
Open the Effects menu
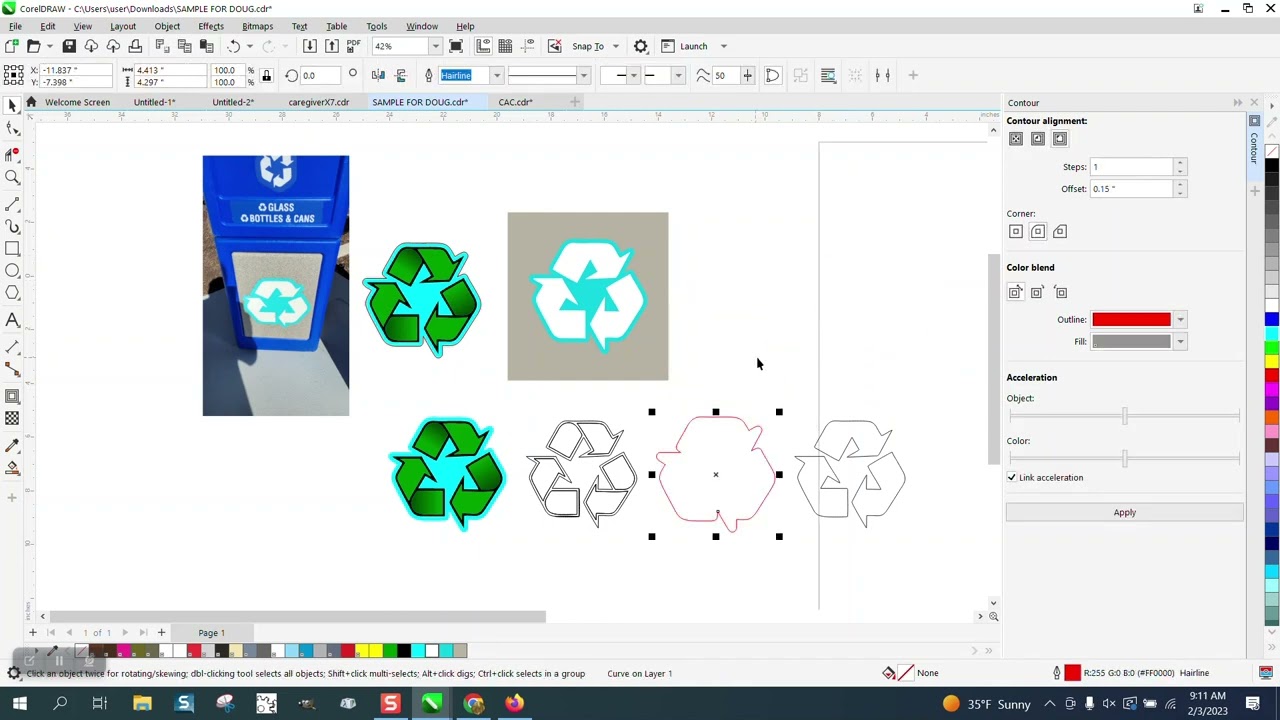(211, 26)
